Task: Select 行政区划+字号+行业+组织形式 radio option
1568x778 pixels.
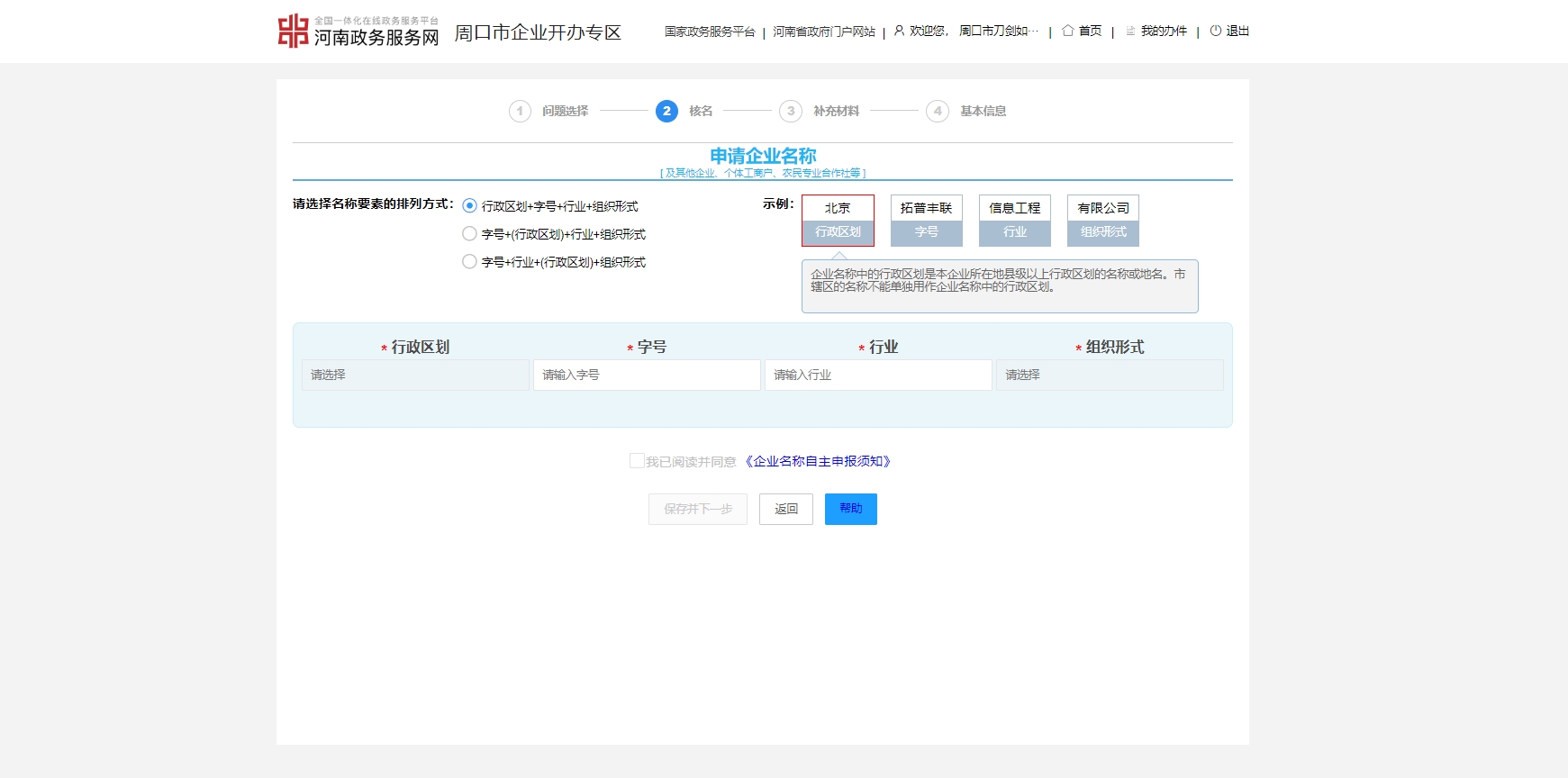Action: pos(469,206)
